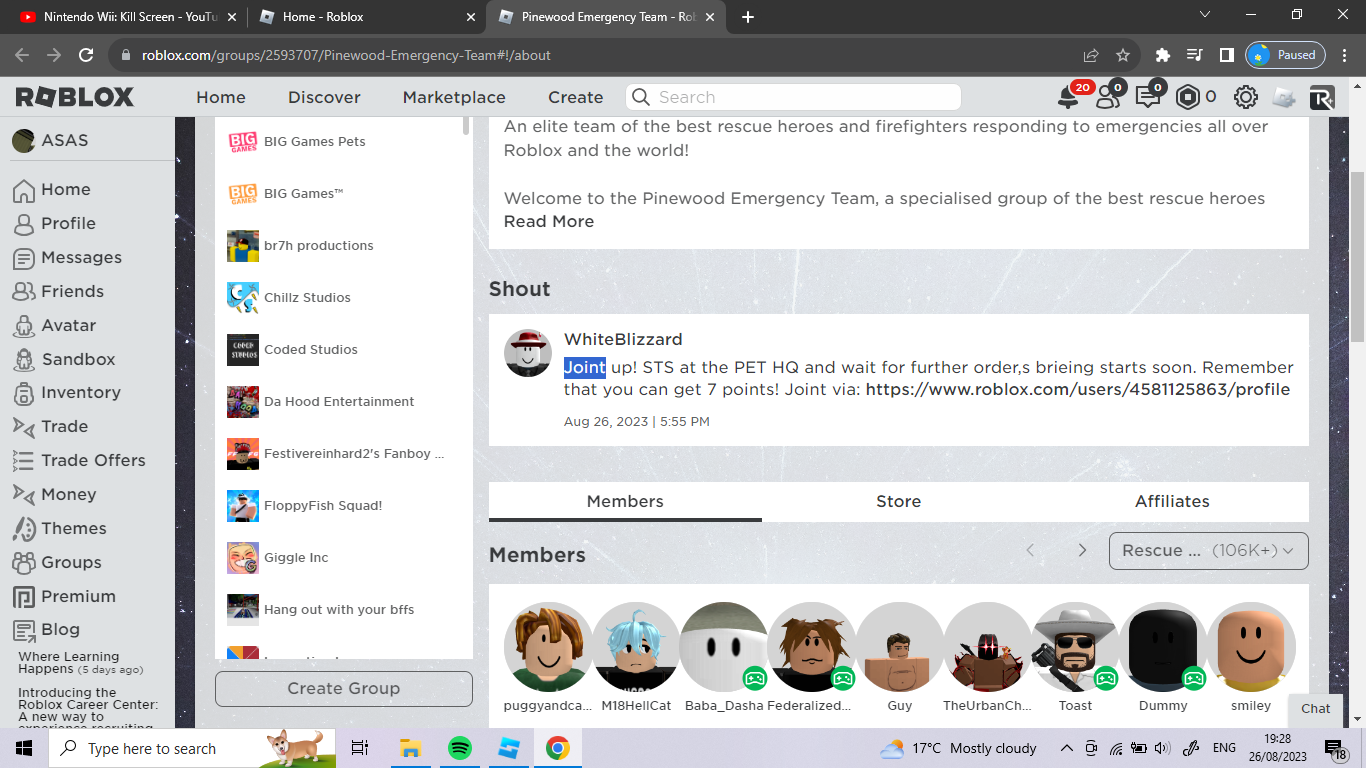Screen dimensions: 1366x768
Task: Open the browser tab search chevron
Action: tap(1205, 15)
